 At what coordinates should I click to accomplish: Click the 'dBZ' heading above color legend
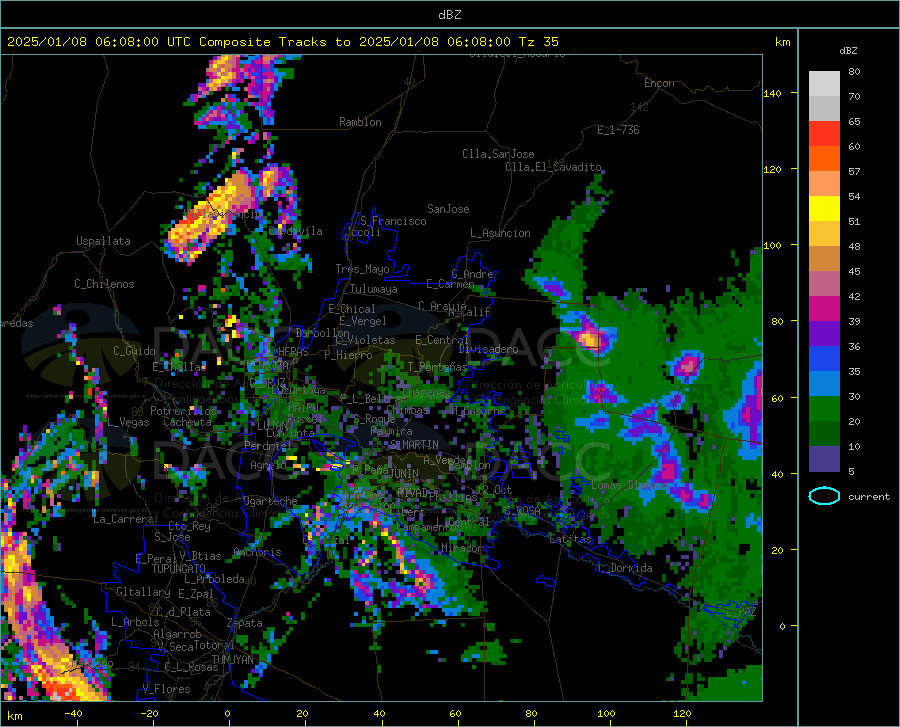848,50
